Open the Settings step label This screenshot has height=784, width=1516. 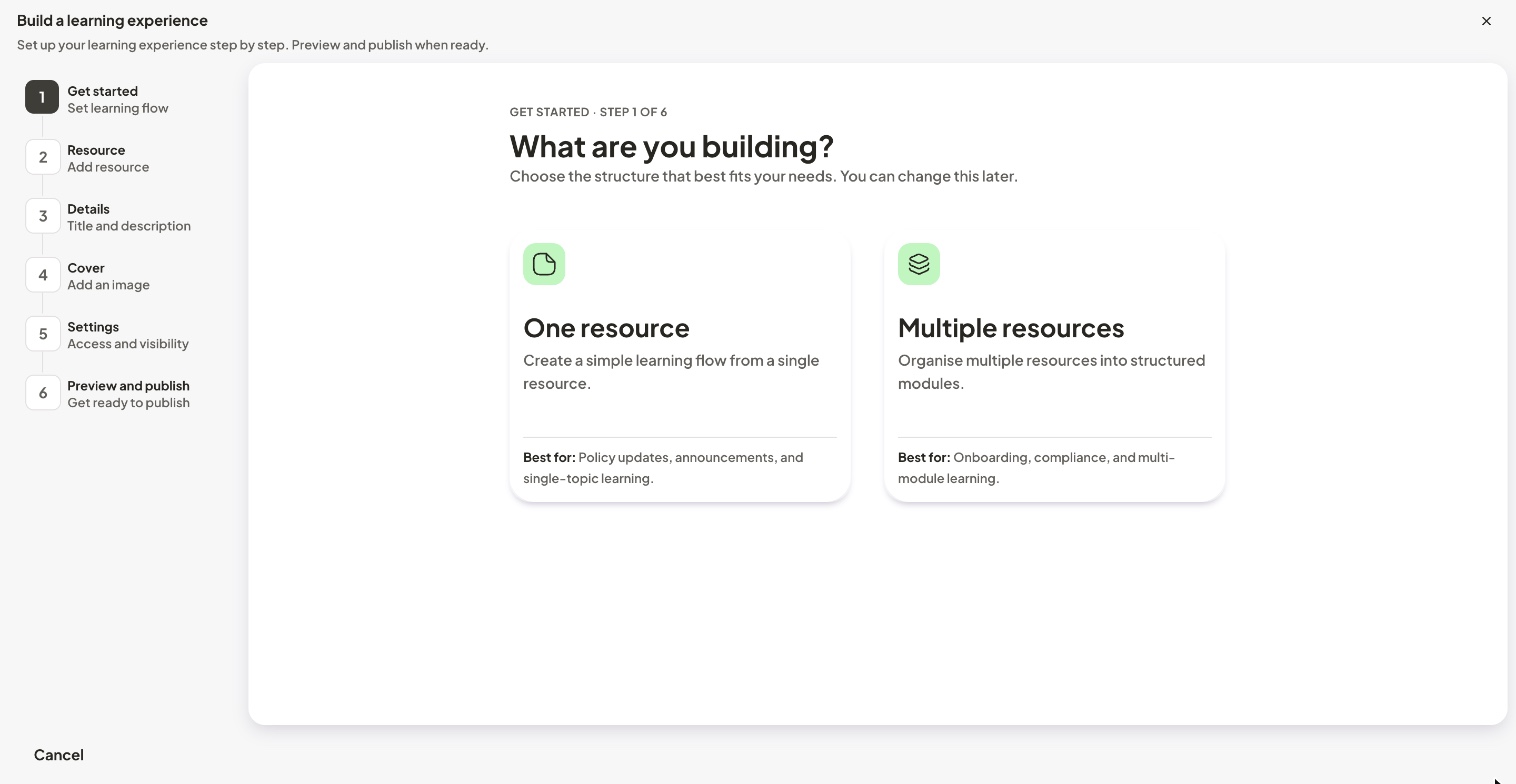coord(93,327)
